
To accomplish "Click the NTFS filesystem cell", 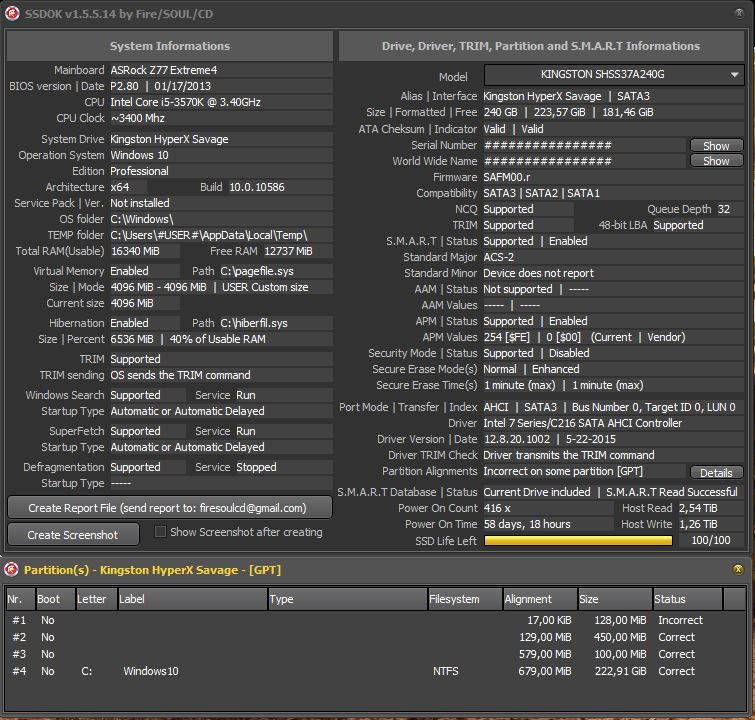I will point(445,671).
